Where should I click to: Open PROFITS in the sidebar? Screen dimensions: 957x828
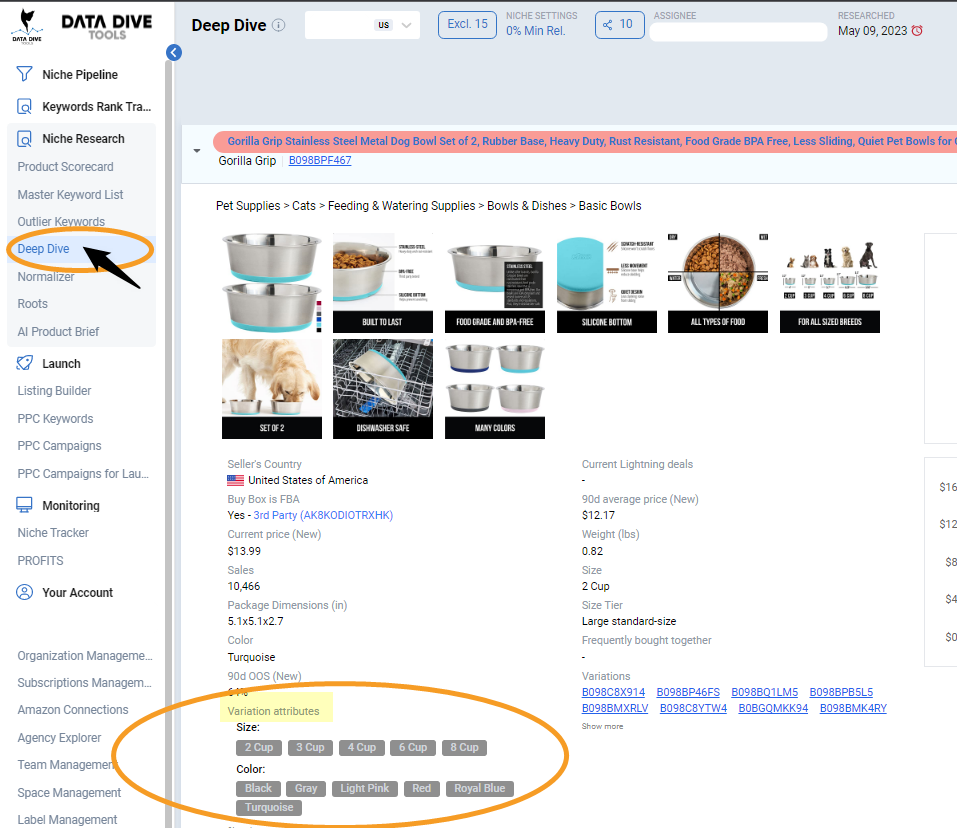40,561
